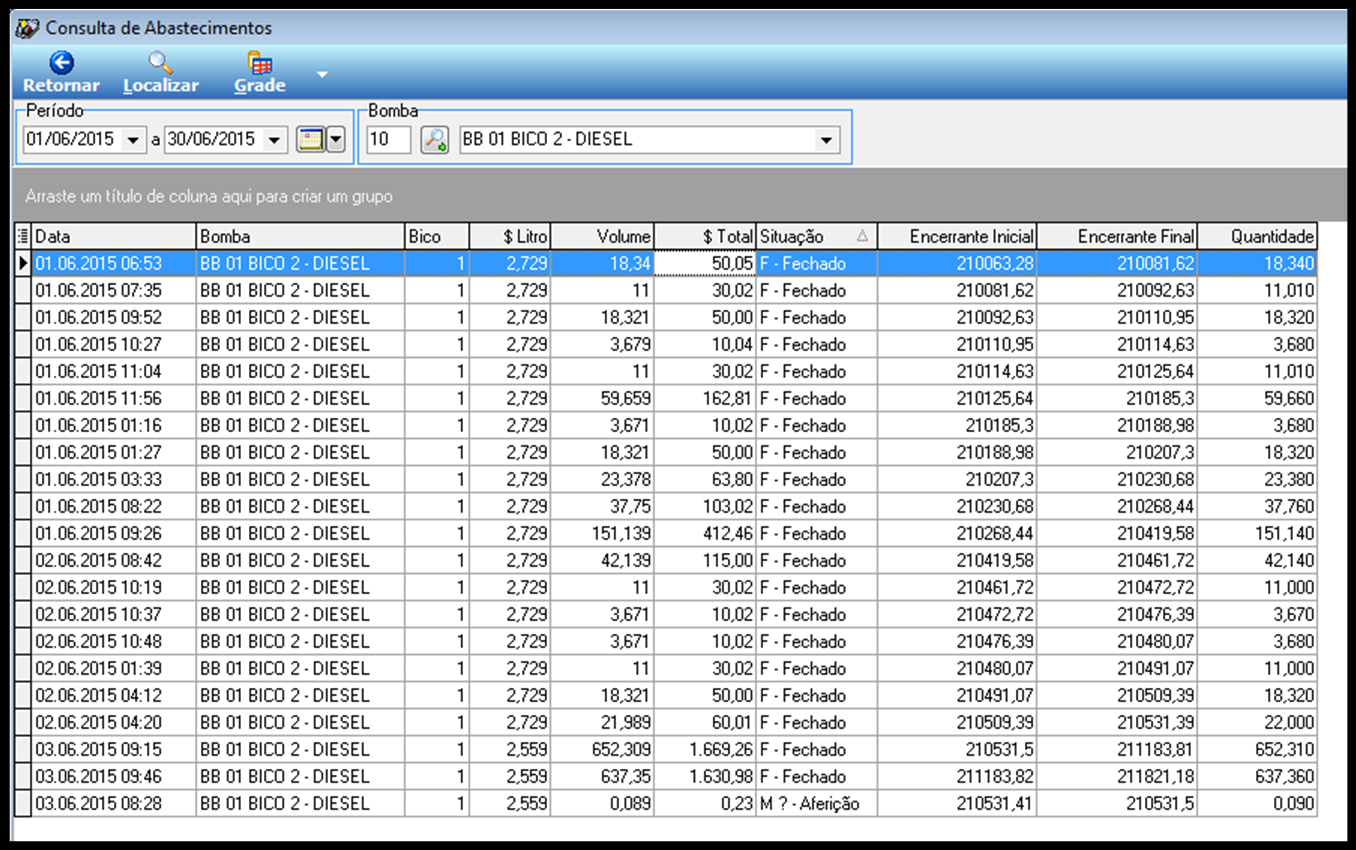Click the M ? - Aferição situation cell
The height and width of the screenshot is (850, 1356).
(x=817, y=804)
